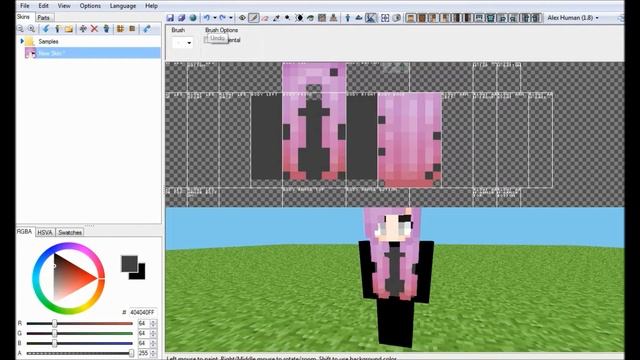Viewport: 640px width, 360px height.
Task: Click the globe upload skin icon
Action: pyautogui.click(x=193, y=18)
